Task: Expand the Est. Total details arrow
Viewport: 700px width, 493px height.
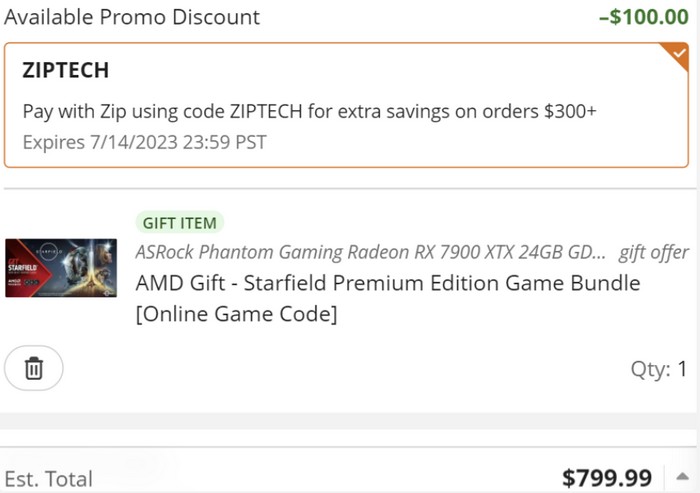Action: (683, 476)
